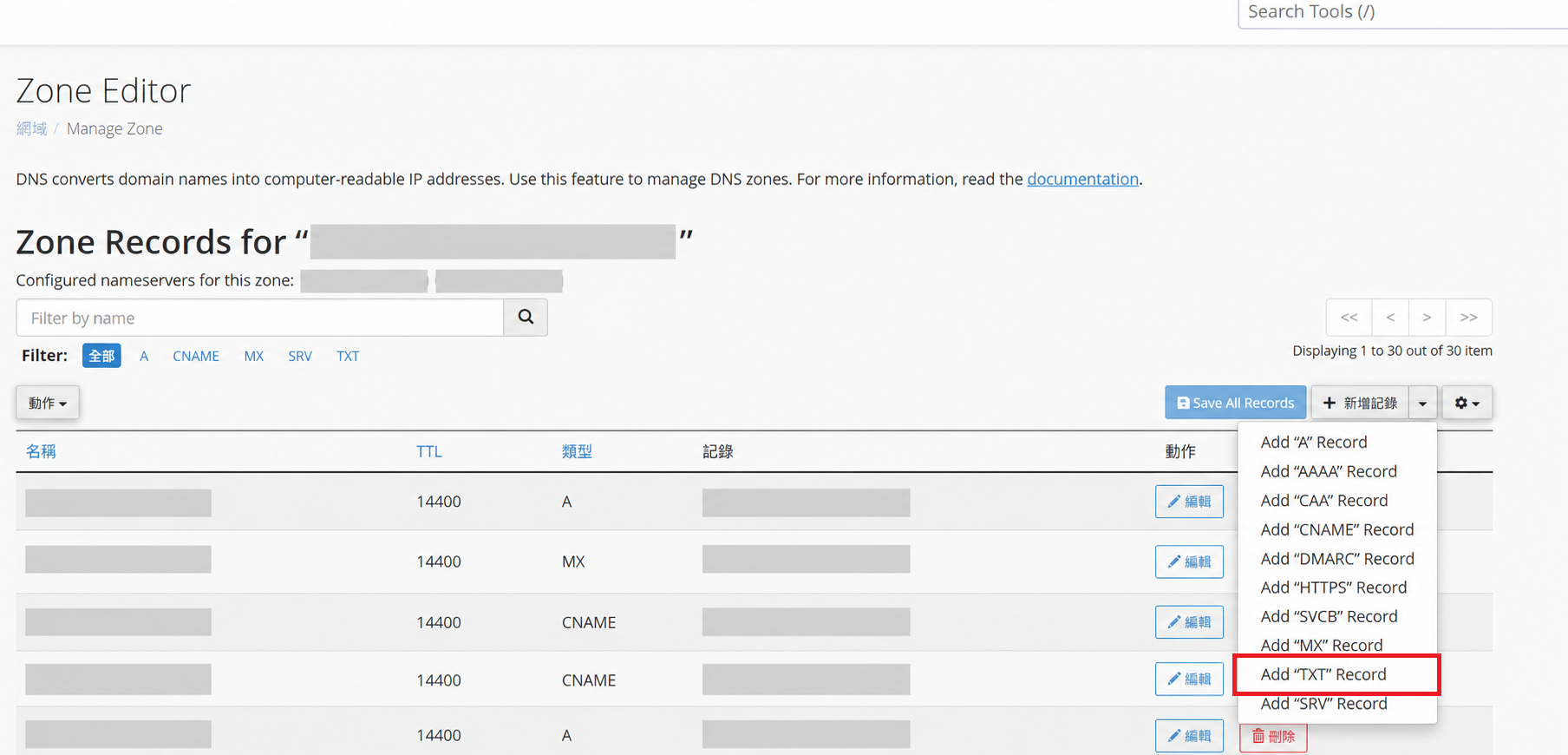Choose Add "CNAME" Record
Screen dimensions: 1568x755
1336,529
